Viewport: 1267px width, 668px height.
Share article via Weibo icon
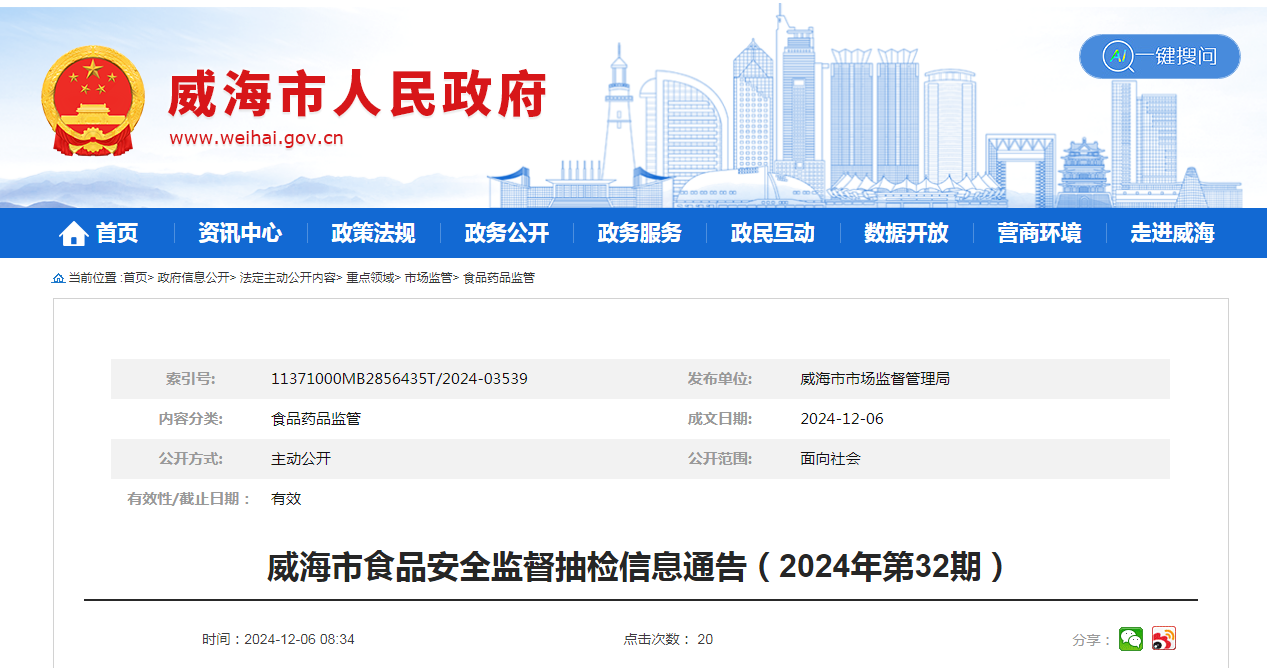tap(1163, 639)
